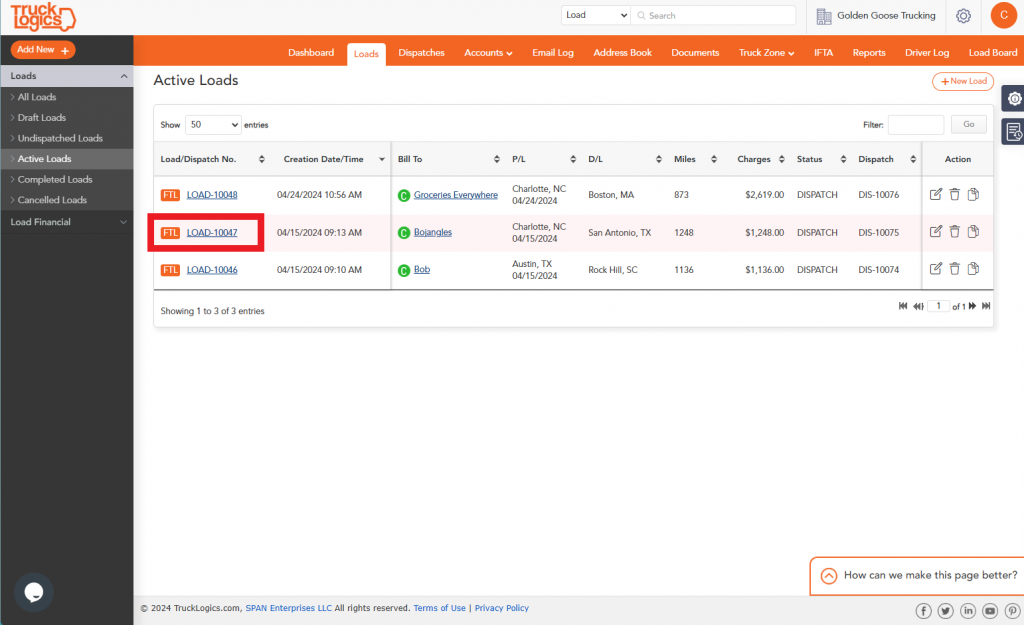Screen dimensions: 1024x625
Task: Open the Load search type dropdown
Action: (596, 15)
